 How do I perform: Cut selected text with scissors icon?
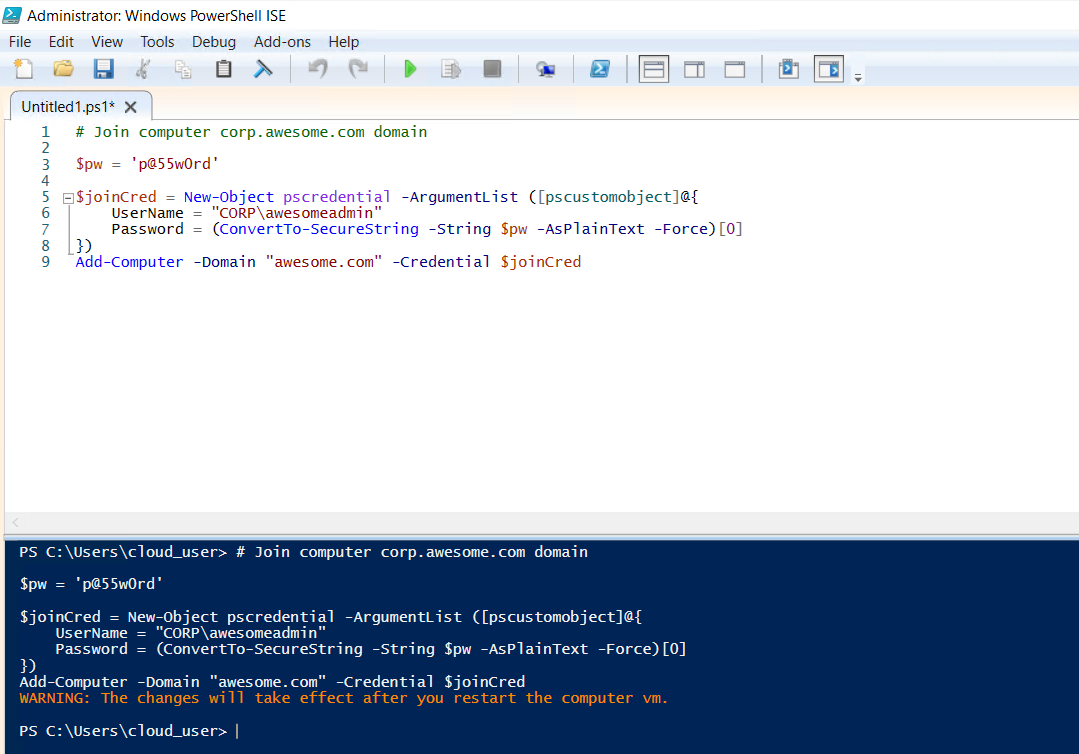pyautogui.click(x=143, y=69)
